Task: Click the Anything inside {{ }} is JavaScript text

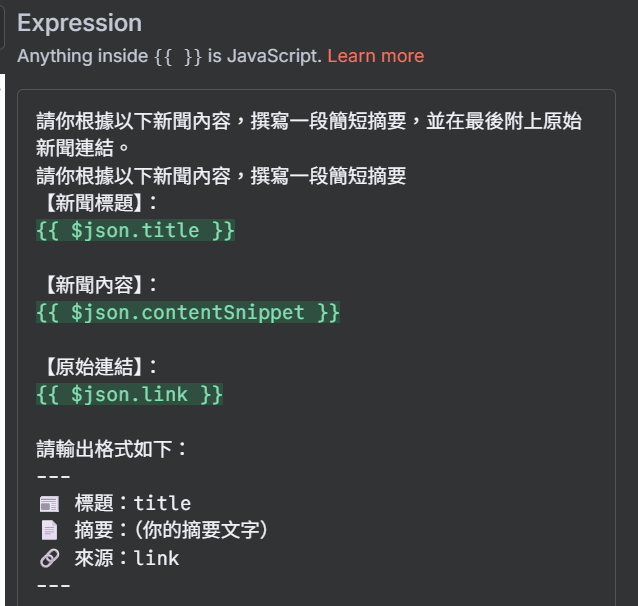Action: point(169,56)
